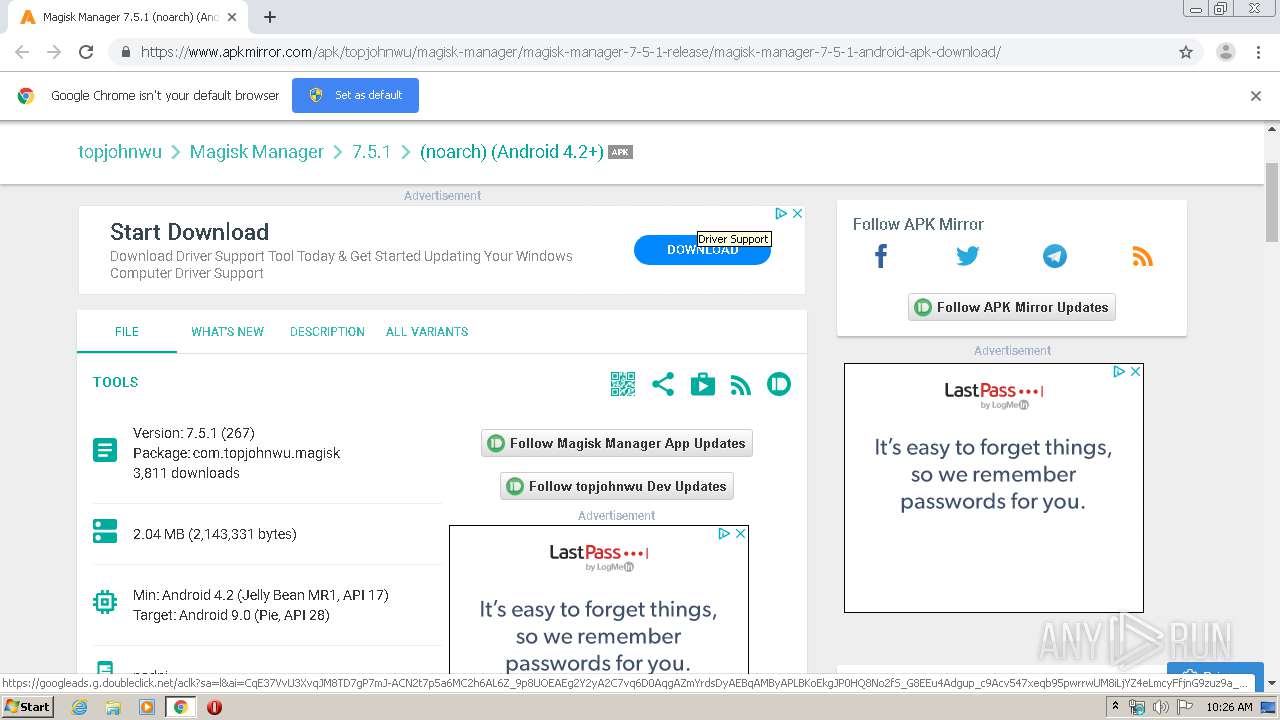Click AdChoices icon on Start Download ad

click(783, 213)
